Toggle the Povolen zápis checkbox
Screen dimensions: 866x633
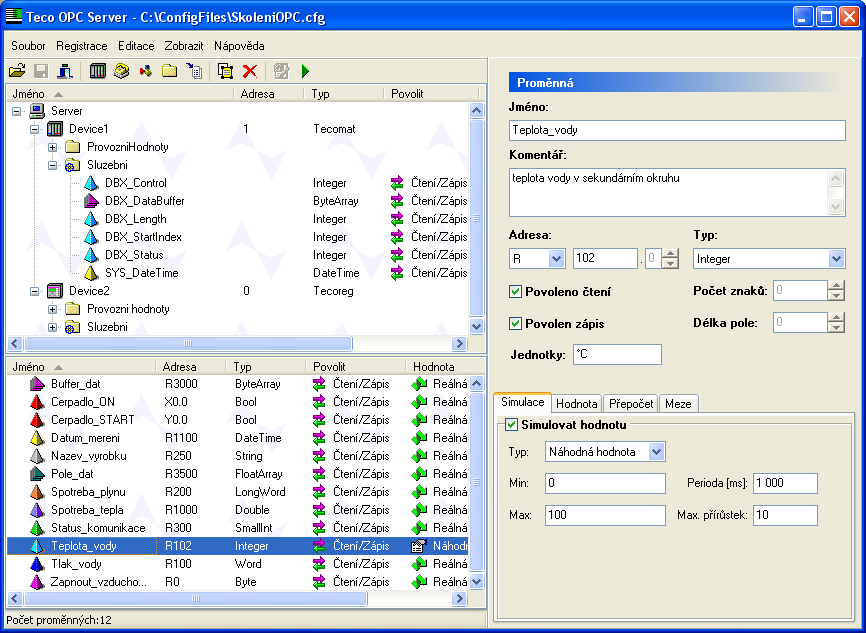click(x=515, y=323)
